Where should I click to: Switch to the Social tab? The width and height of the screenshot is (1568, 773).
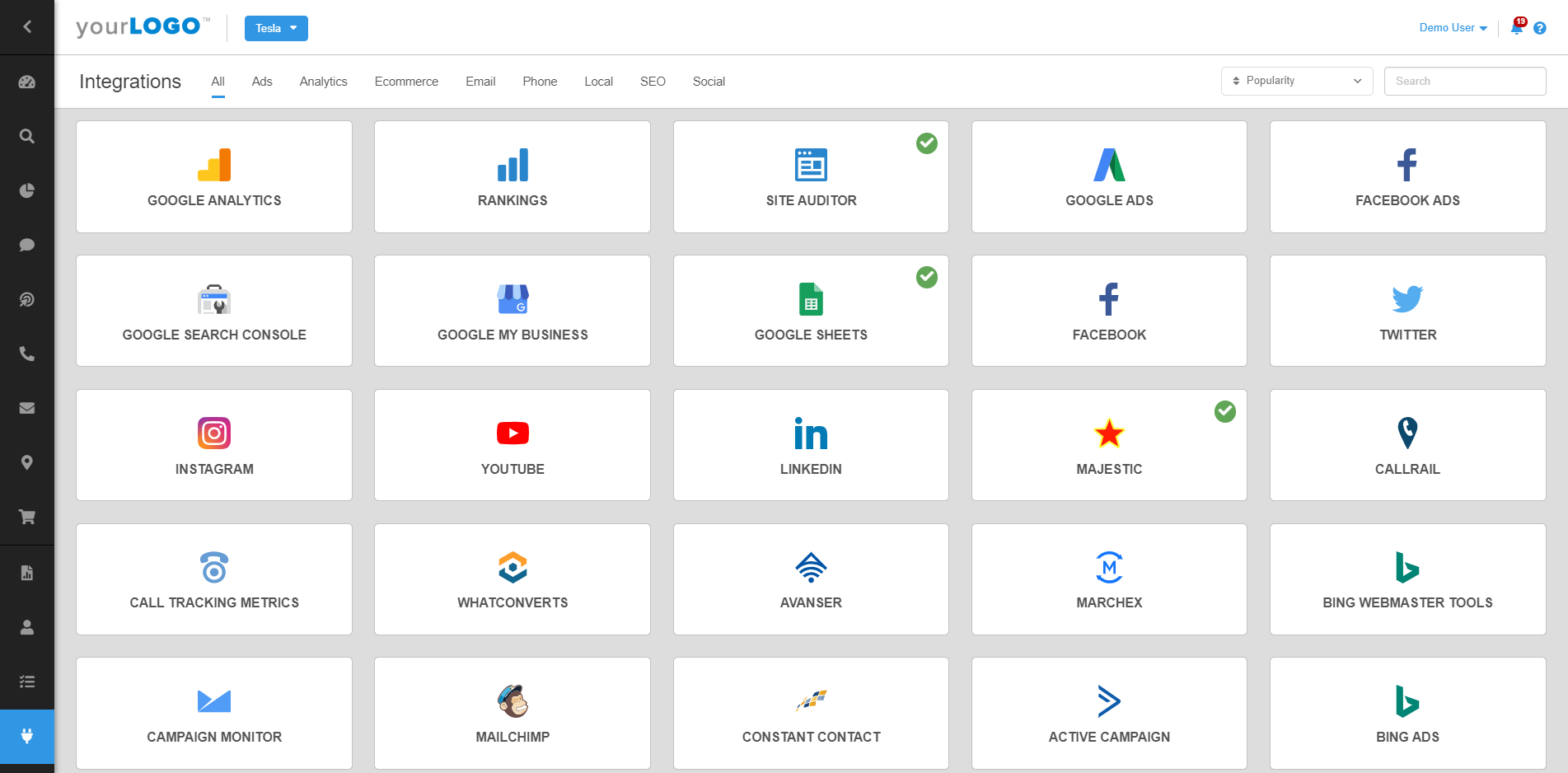[709, 82]
